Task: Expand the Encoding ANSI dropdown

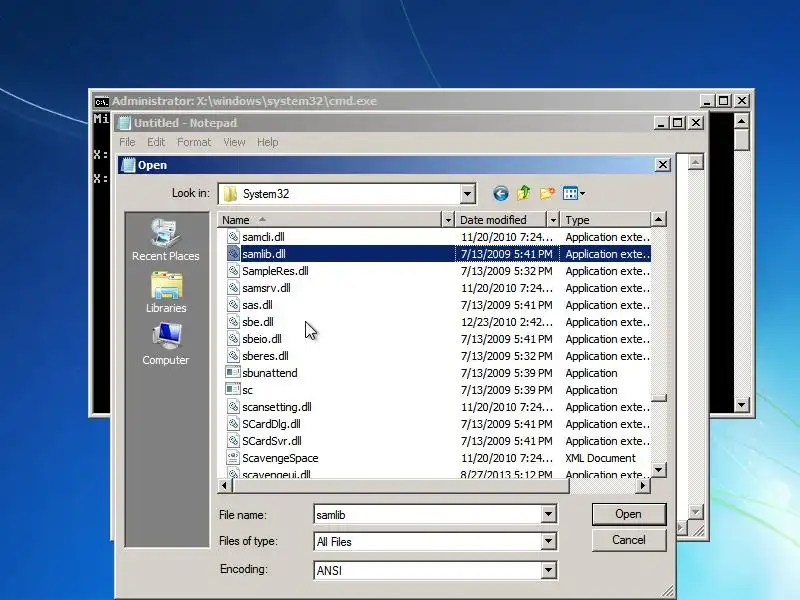Action: (x=548, y=570)
